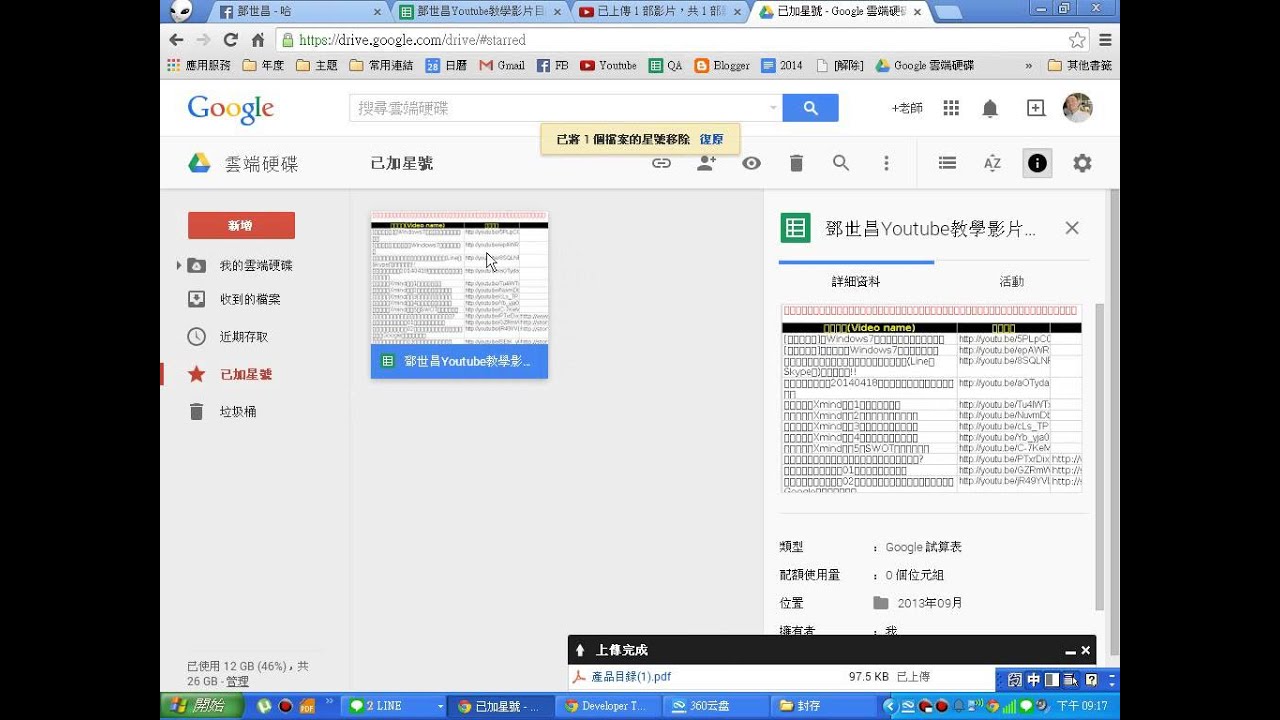Open the more actions three-dot menu
The width and height of the screenshot is (1280, 720).
[x=886, y=163]
